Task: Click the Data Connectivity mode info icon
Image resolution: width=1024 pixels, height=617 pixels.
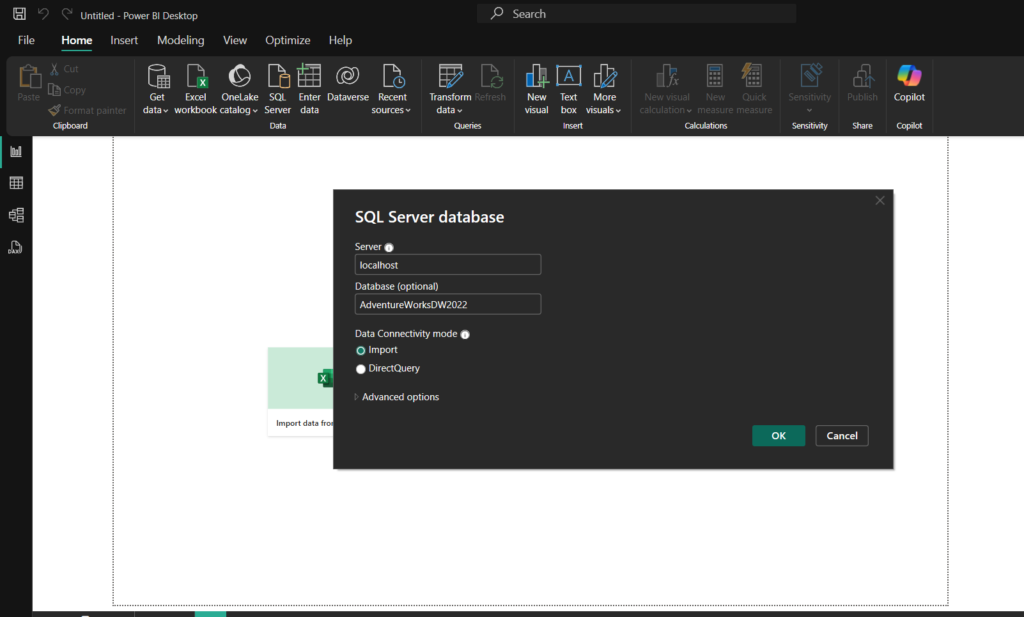Action: [465, 334]
